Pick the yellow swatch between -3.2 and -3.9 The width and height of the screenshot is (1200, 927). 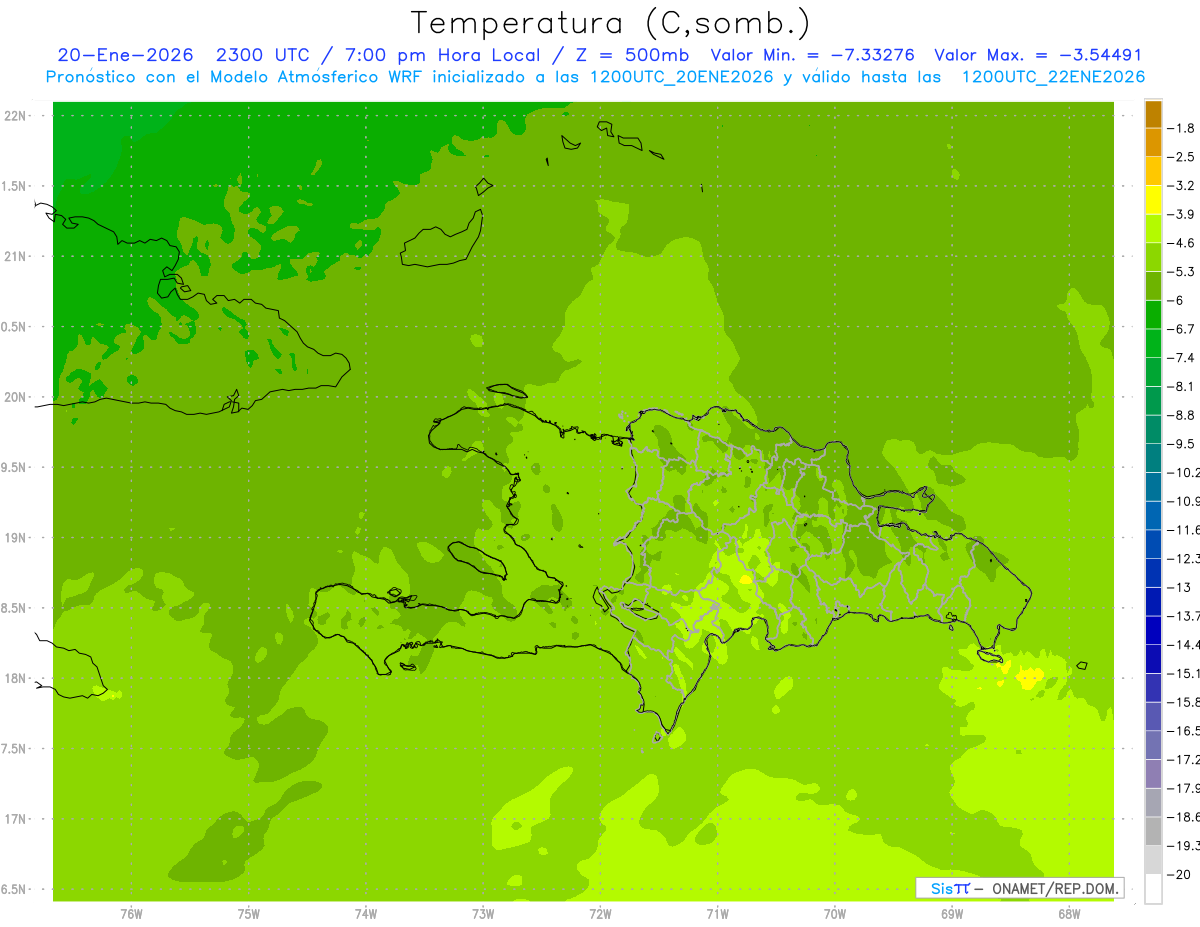coord(1153,200)
